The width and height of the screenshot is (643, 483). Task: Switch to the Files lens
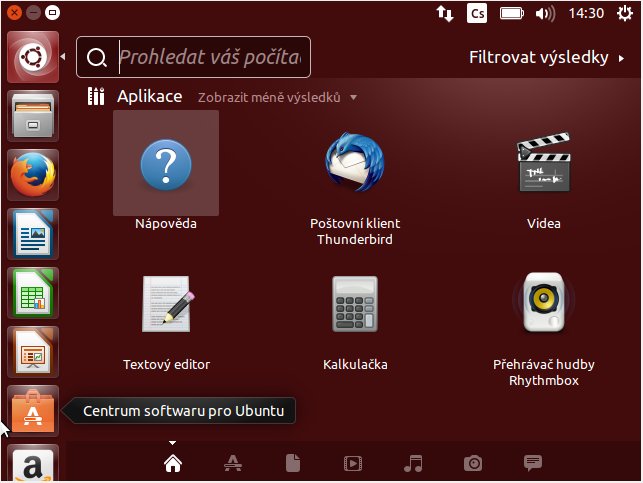(x=293, y=463)
